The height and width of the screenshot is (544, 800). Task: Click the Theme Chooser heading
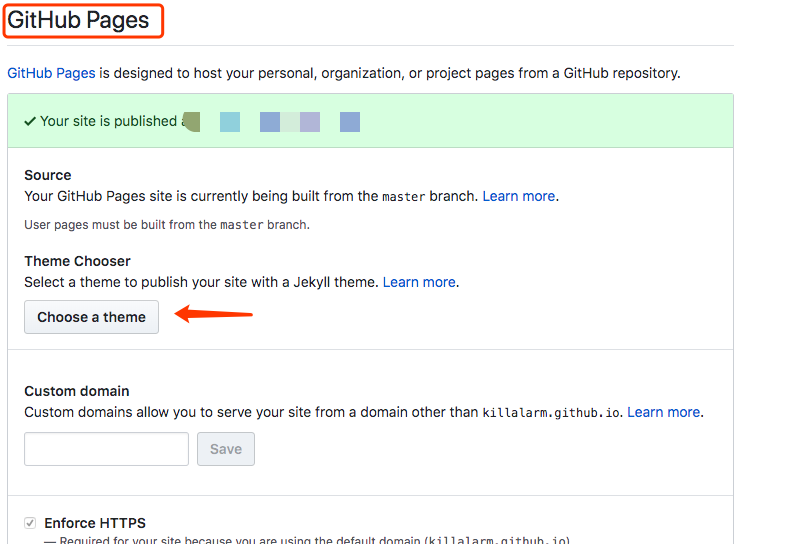click(78, 261)
